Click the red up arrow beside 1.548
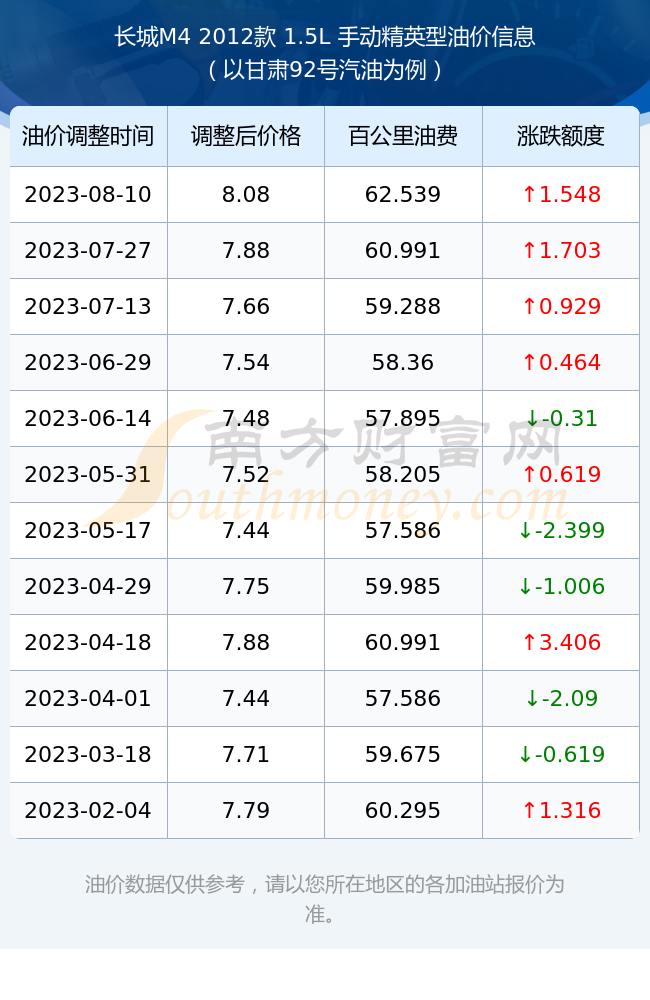The width and height of the screenshot is (650, 1000). [x=529, y=195]
